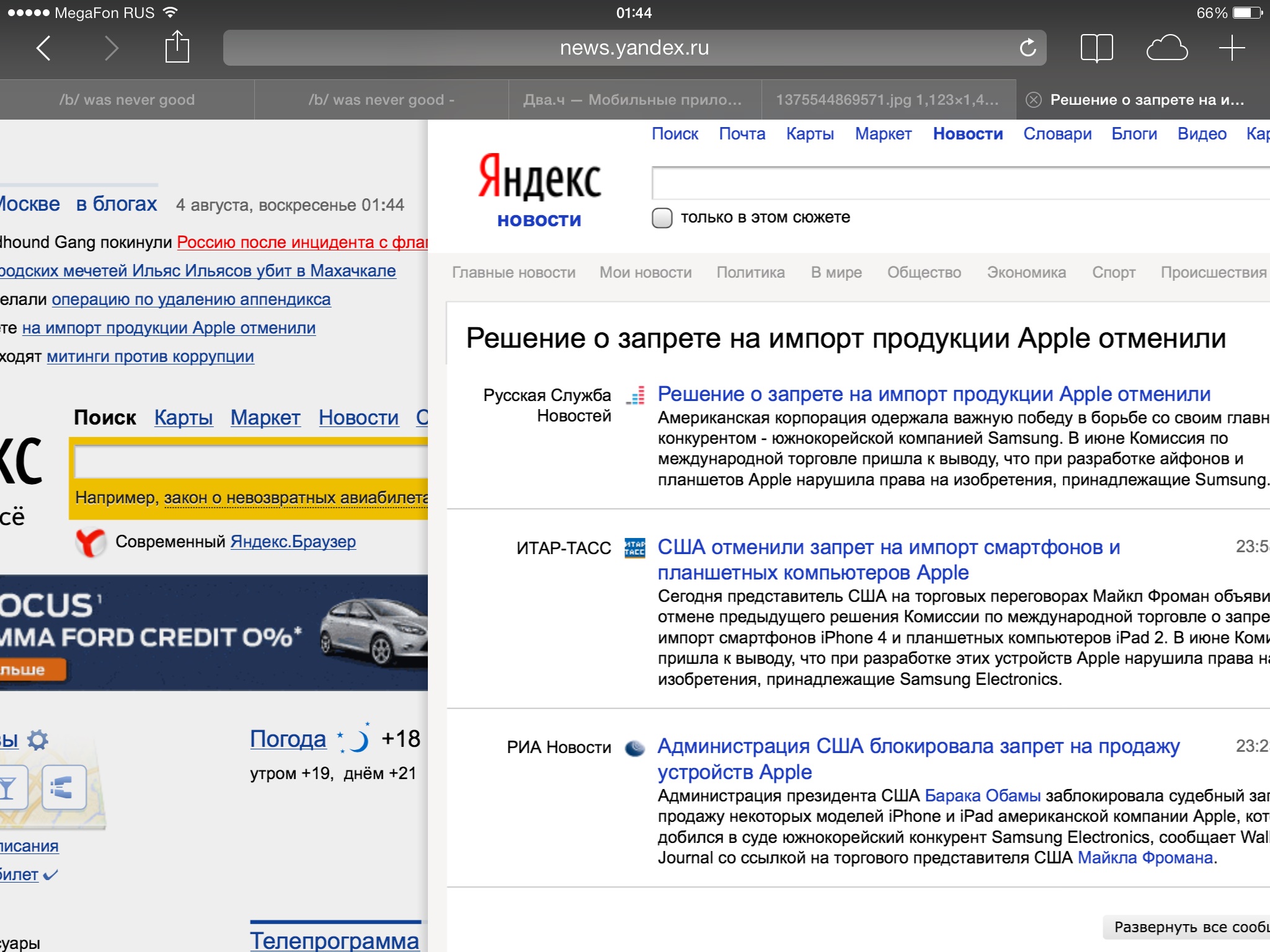
Task: Open the Телепрограмма link
Action: click(x=335, y=940)
